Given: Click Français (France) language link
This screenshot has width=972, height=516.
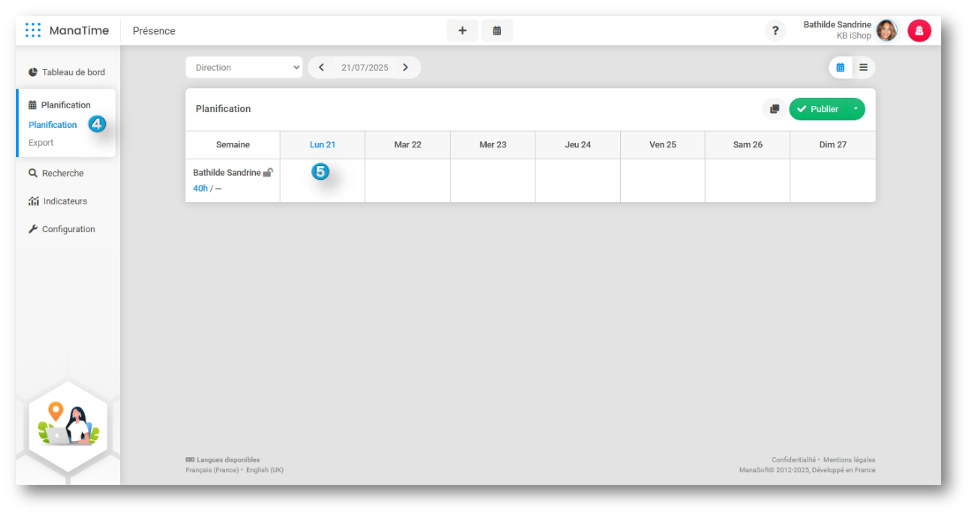Looking at the screenshot, I should click(x=212, y=470).
